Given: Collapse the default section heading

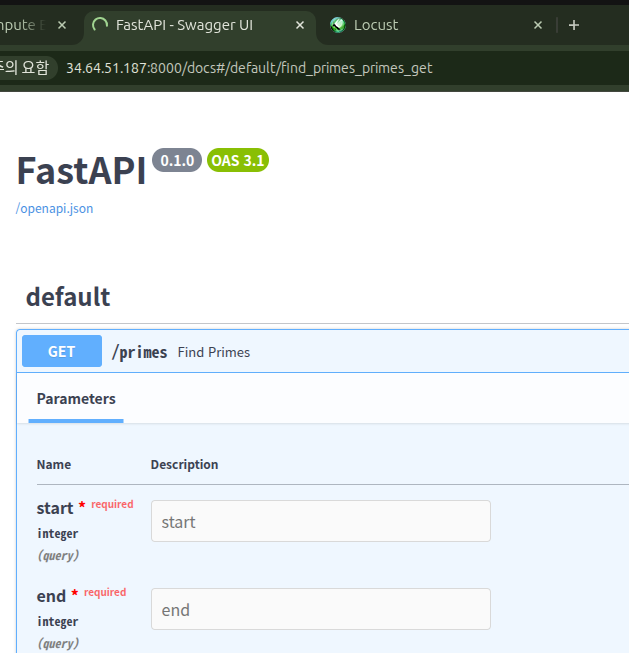Looking at the screenshot, I should click(x=68, y=297).
